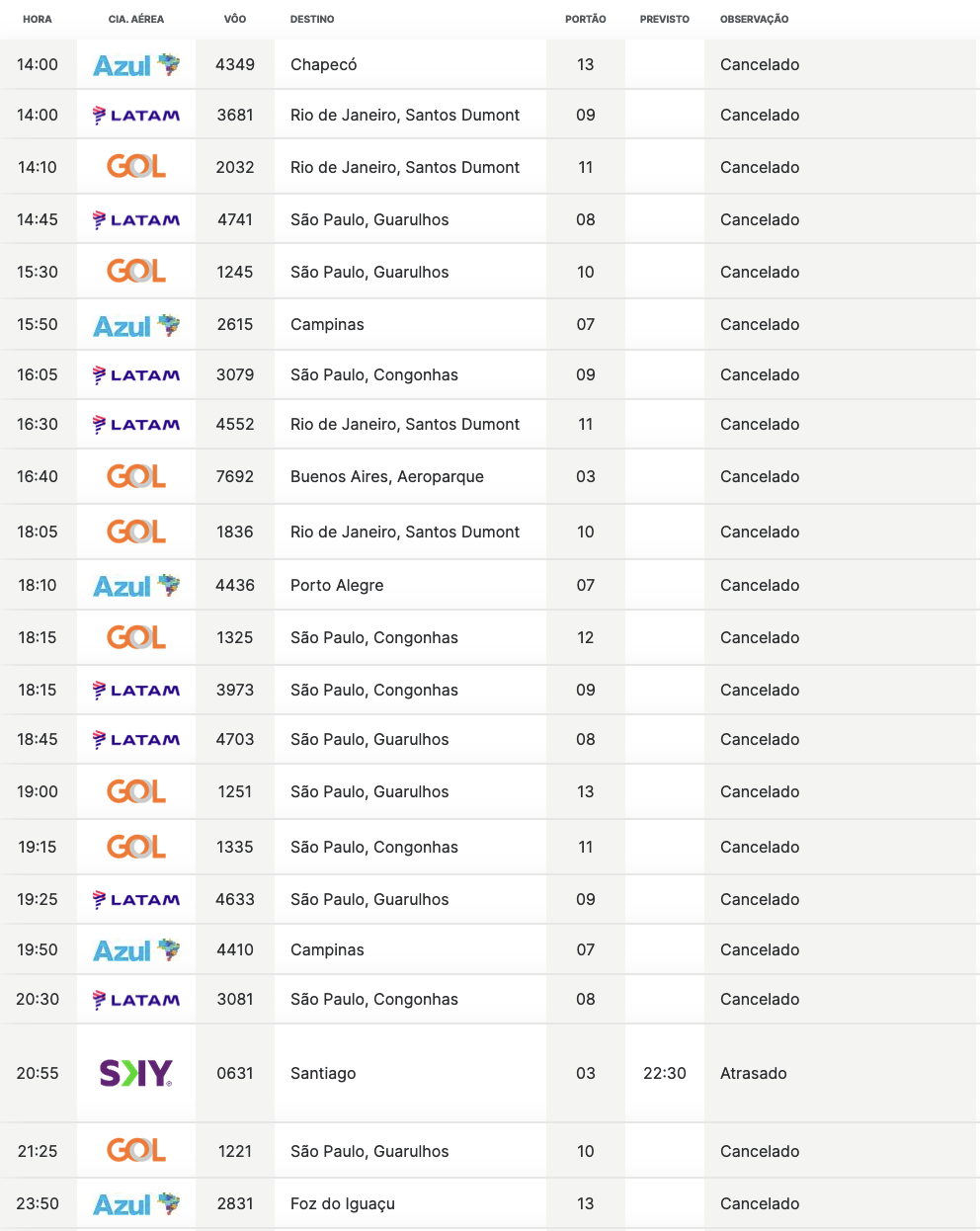Click the SKY airline logo for Santiago flight
This screenshot has width=980, height=1231.
point(136,1073)
